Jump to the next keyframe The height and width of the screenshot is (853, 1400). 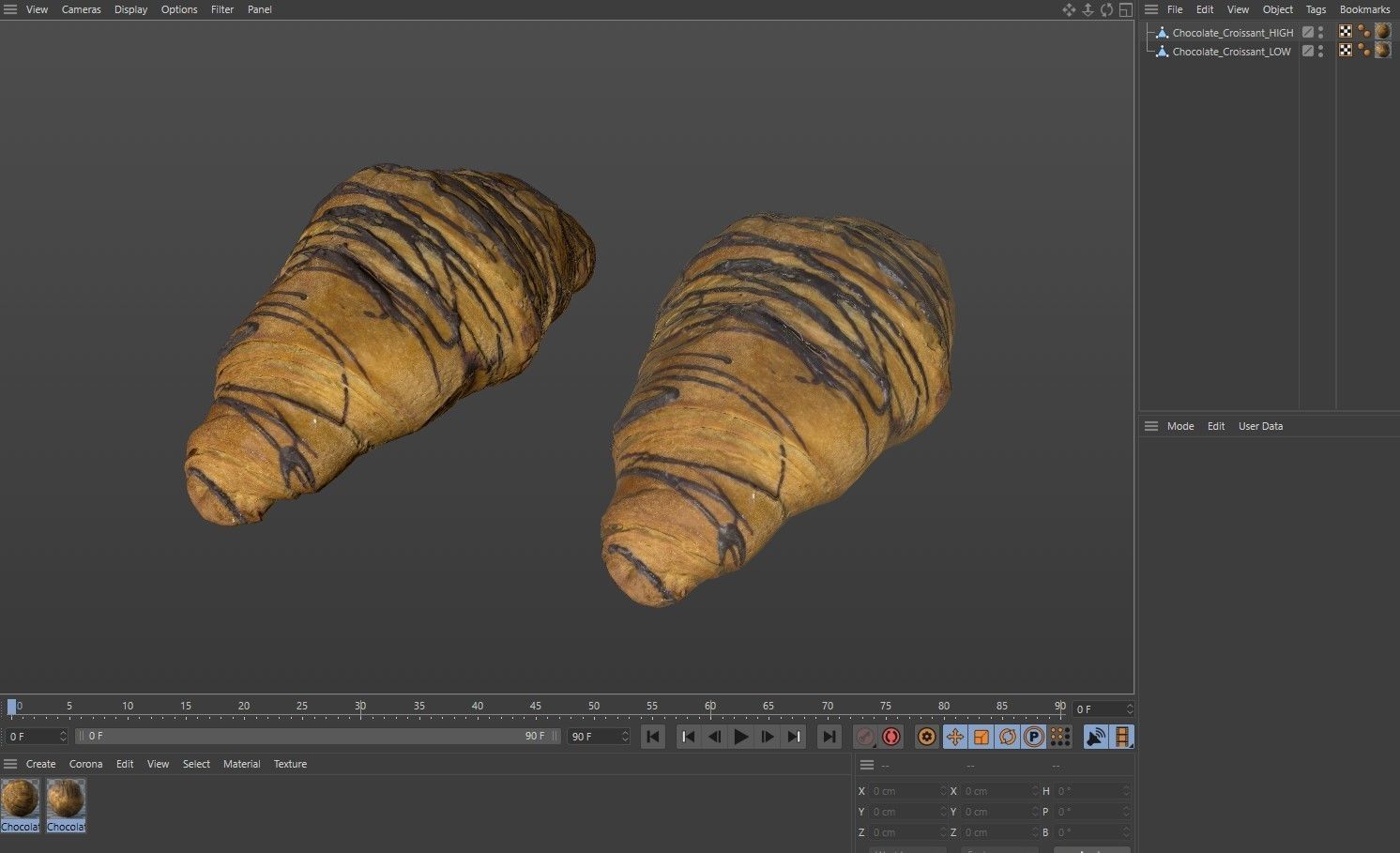pyautogui.click(x=794, y=737)
